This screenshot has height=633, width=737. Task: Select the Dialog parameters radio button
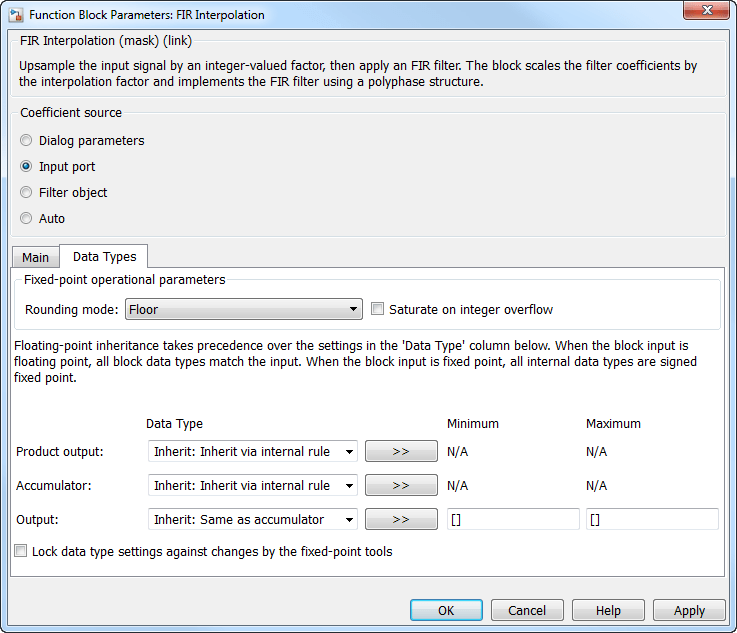(x=27, y=141)
